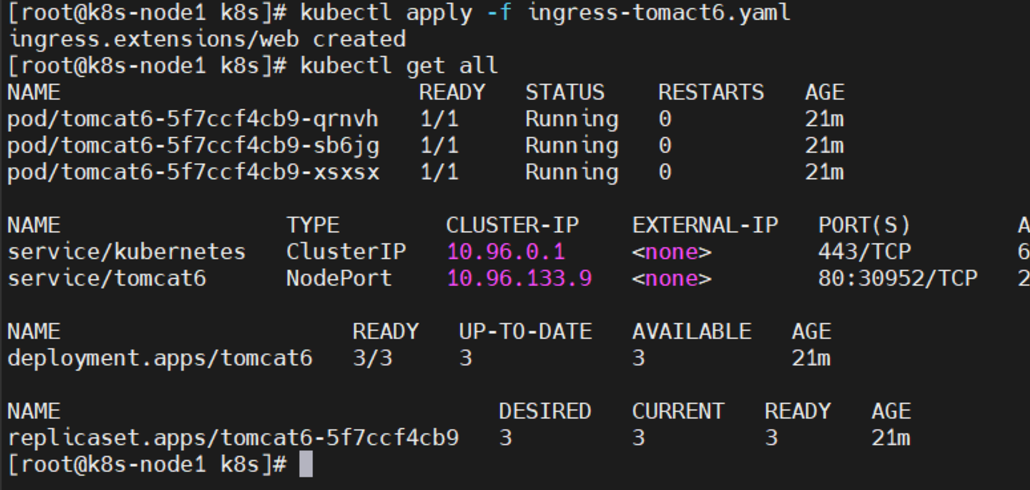Viewport: 1030px width, 490px height.
Task: Click the CURRENT column header
Action: [x=678, y=411]
